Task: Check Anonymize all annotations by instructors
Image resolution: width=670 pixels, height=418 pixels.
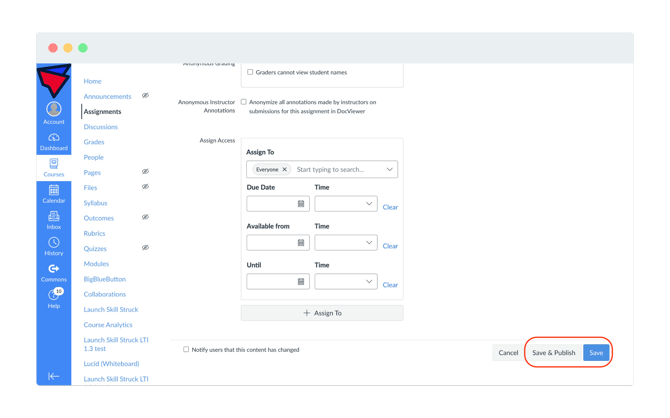Action: point(244,102)
